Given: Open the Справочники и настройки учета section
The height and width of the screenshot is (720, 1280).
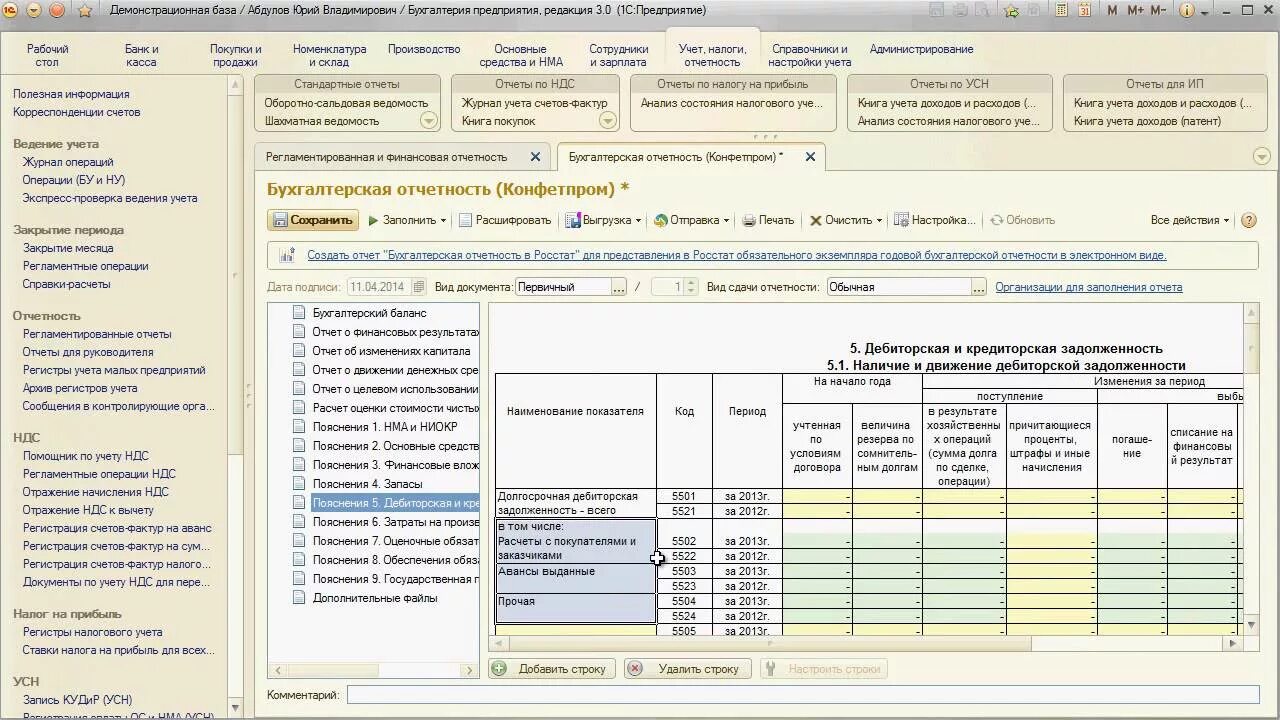Looking at the screenshot, I should click(810, 55).
